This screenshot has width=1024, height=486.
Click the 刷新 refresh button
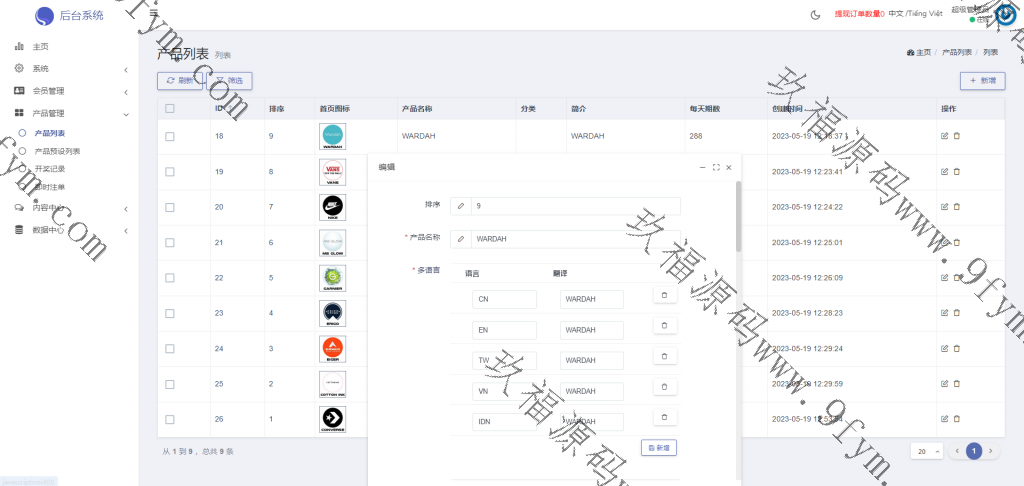(180, 80)
